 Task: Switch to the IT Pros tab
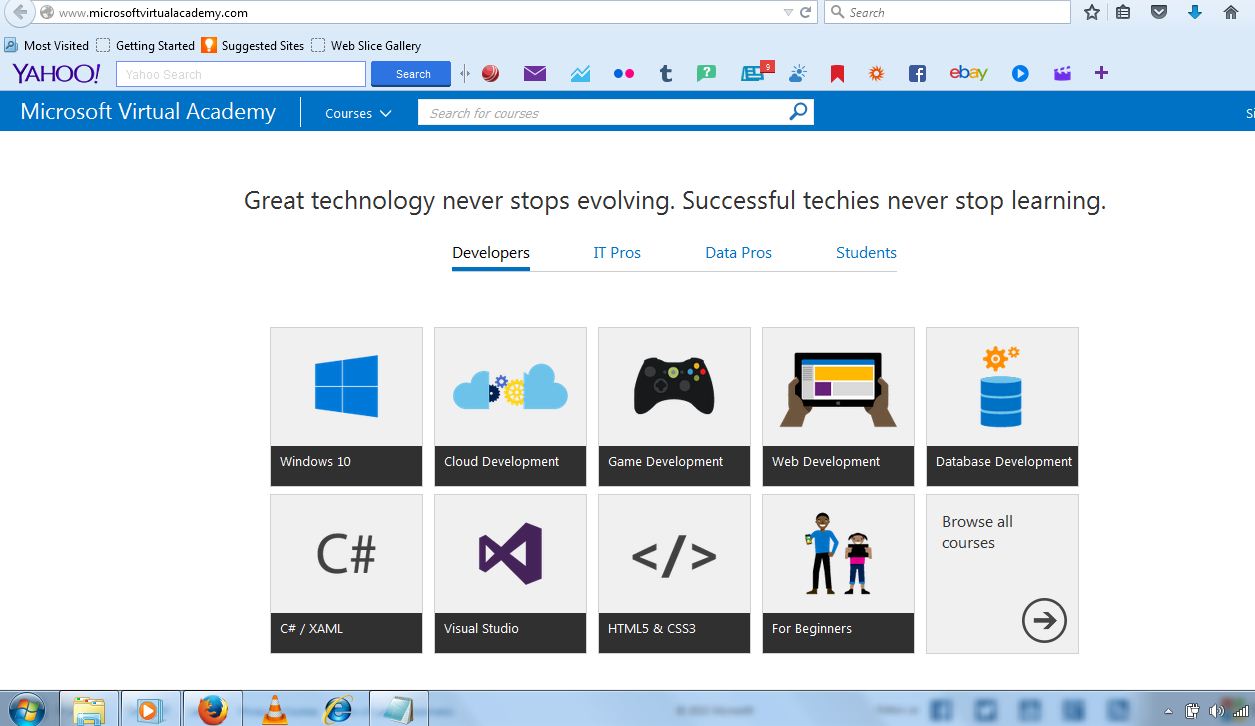point(617,252)
